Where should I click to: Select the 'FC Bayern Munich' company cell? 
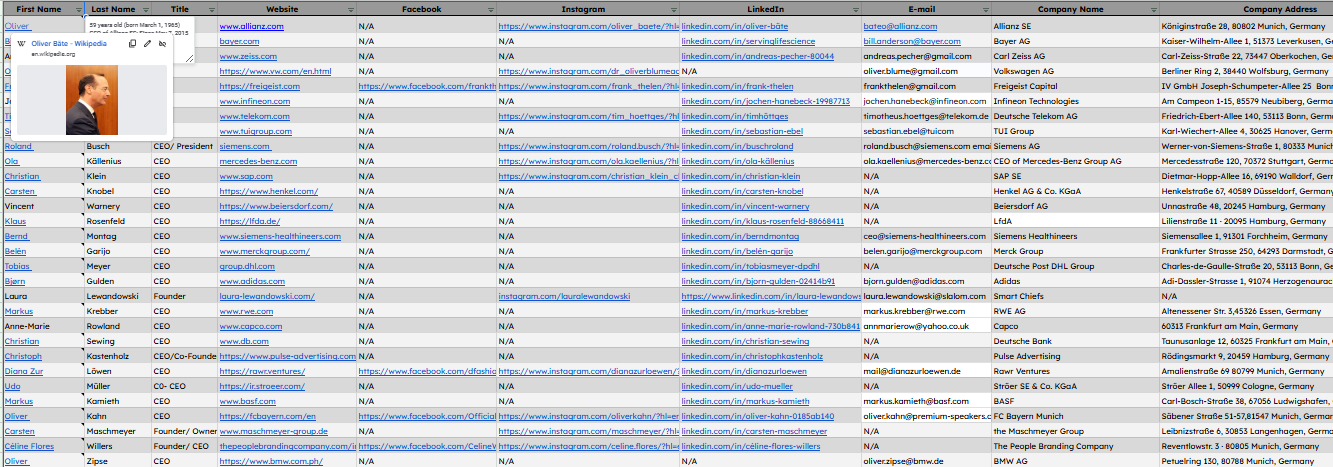point(1075,416)
